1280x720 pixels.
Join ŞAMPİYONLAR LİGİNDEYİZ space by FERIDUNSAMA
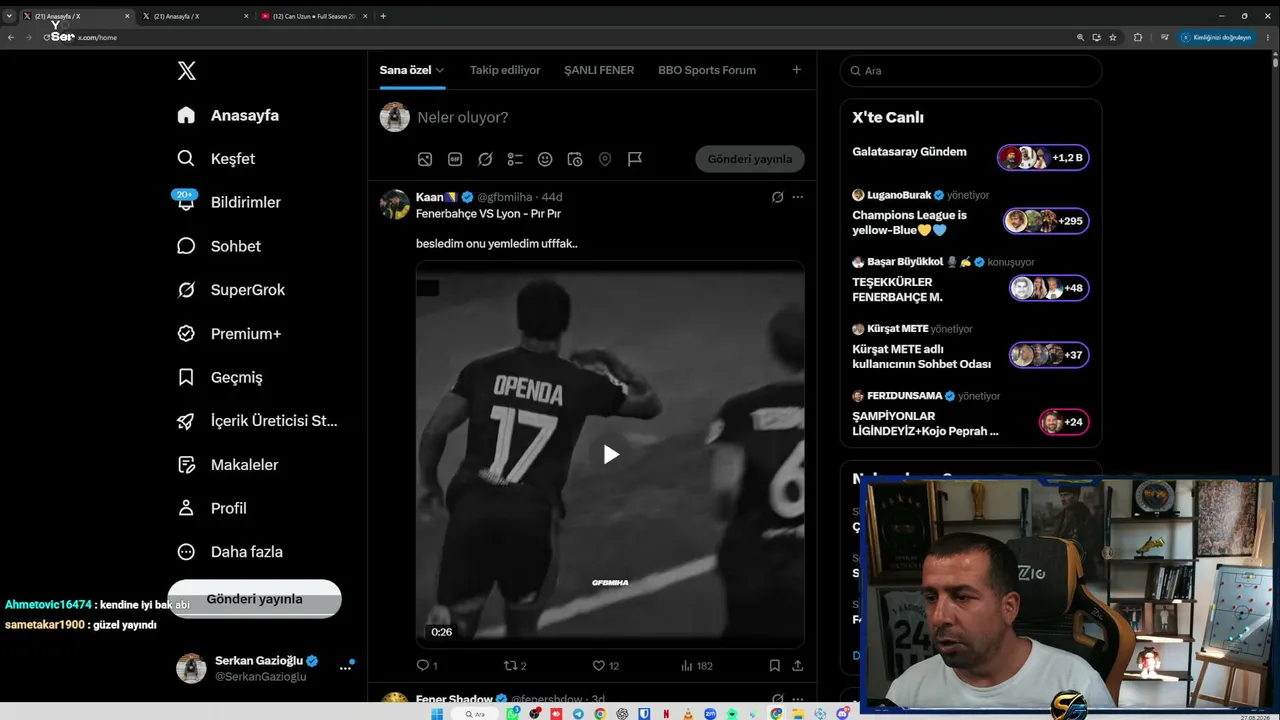tap(1064, 422)
